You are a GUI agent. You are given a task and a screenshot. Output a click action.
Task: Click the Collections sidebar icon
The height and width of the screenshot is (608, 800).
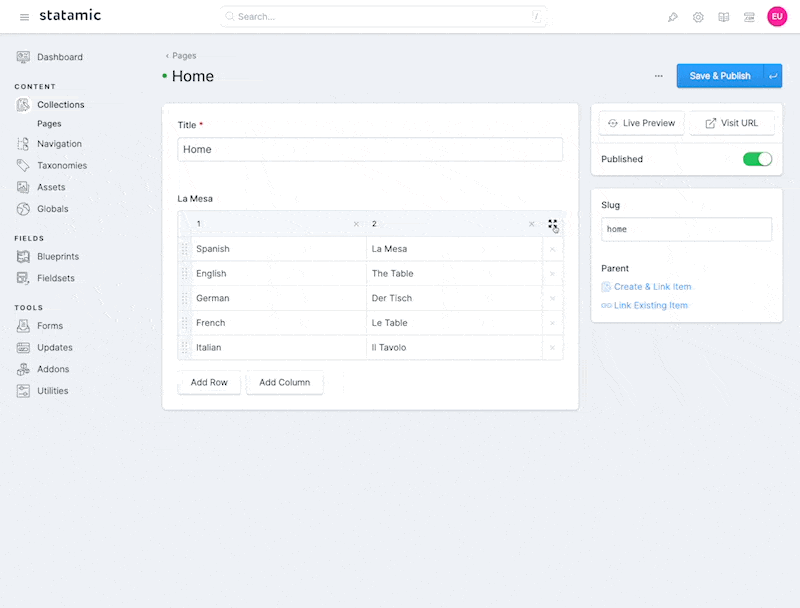pos(23,105)
